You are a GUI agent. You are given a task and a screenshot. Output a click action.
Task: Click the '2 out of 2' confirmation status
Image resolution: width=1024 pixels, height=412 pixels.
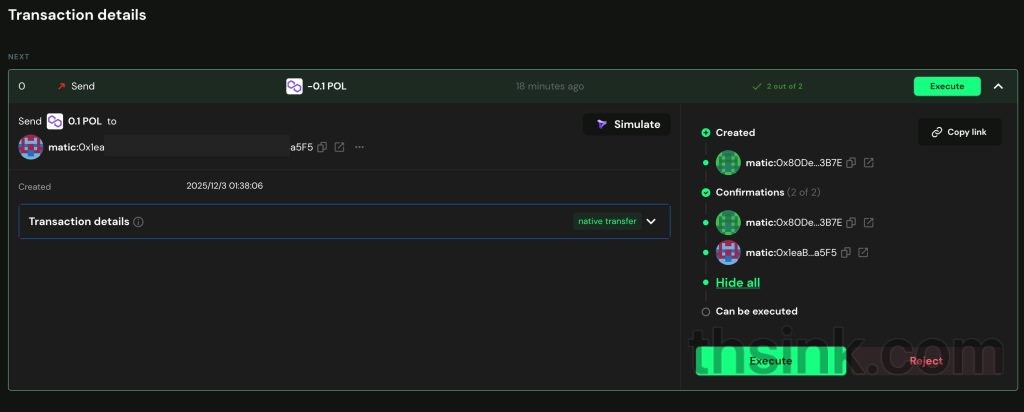point(778,86)
